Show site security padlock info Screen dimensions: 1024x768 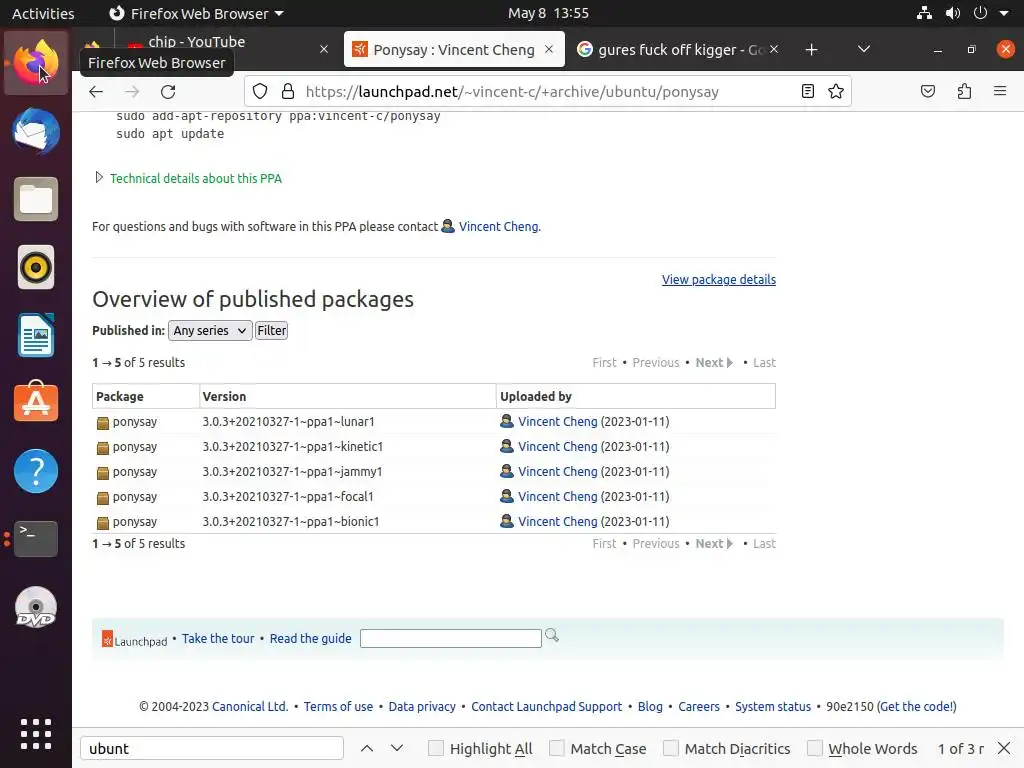click(287, 91)
